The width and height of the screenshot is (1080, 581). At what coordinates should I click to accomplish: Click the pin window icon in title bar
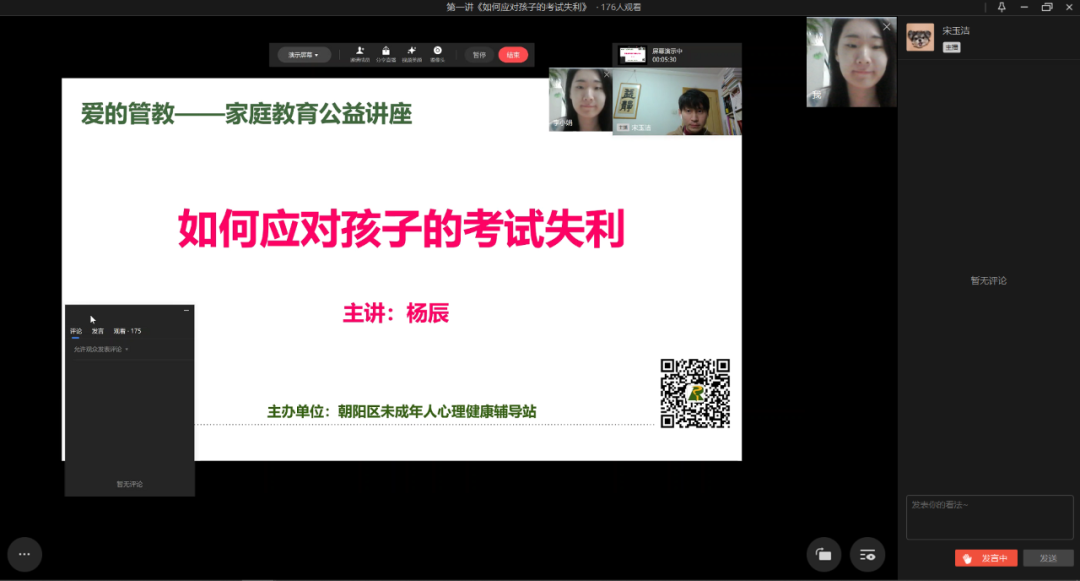[x=1002, y=7]
